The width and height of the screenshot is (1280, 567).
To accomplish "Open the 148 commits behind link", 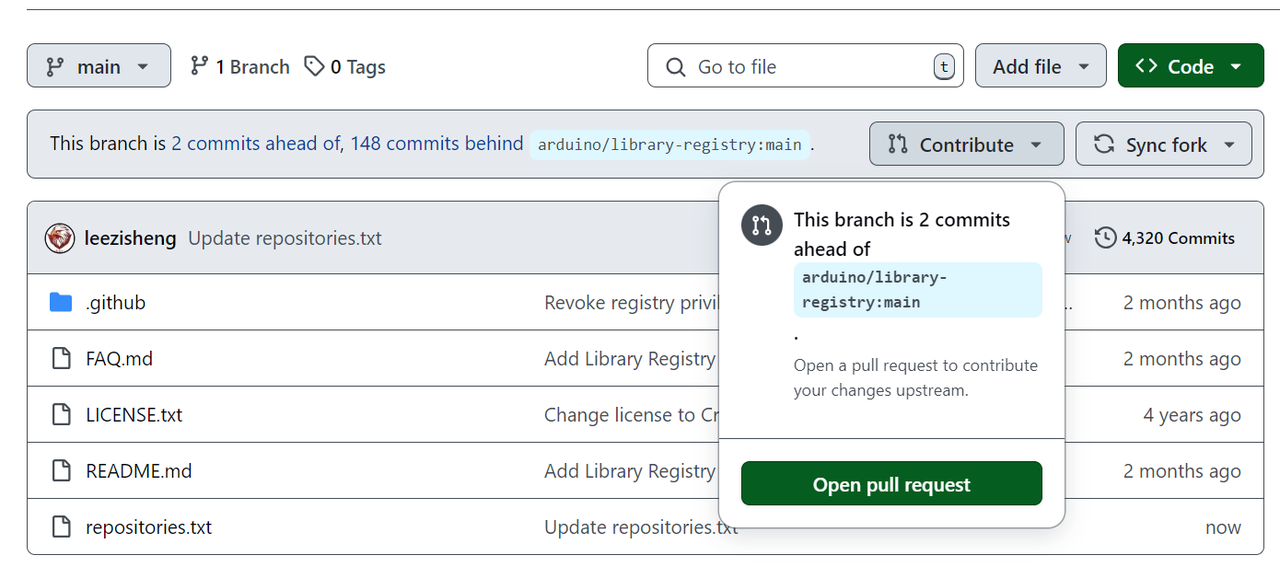I will [436, 143].
